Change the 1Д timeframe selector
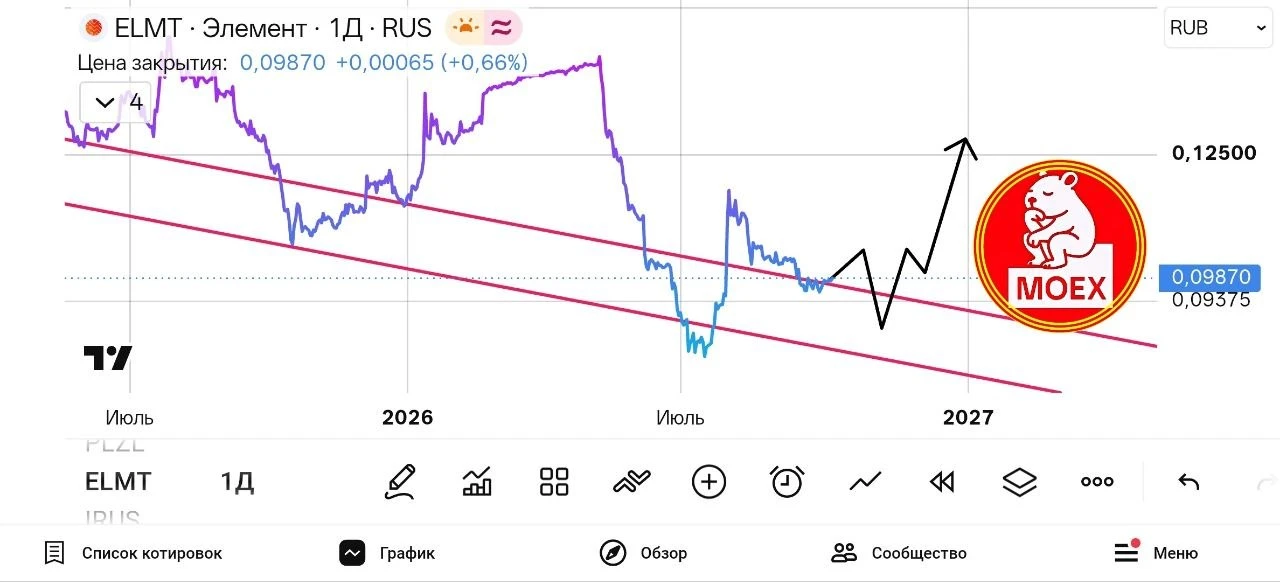 tap(237, 482)
